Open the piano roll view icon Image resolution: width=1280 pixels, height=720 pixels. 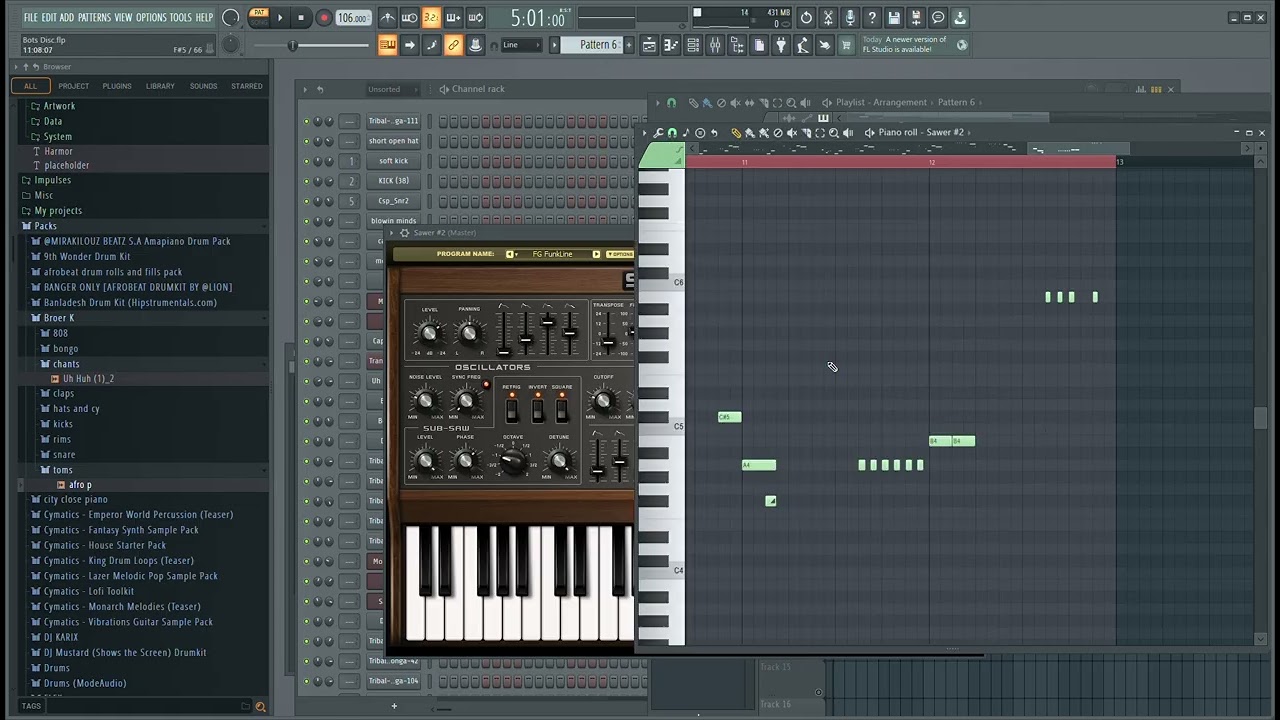click(x=671, y=45)
